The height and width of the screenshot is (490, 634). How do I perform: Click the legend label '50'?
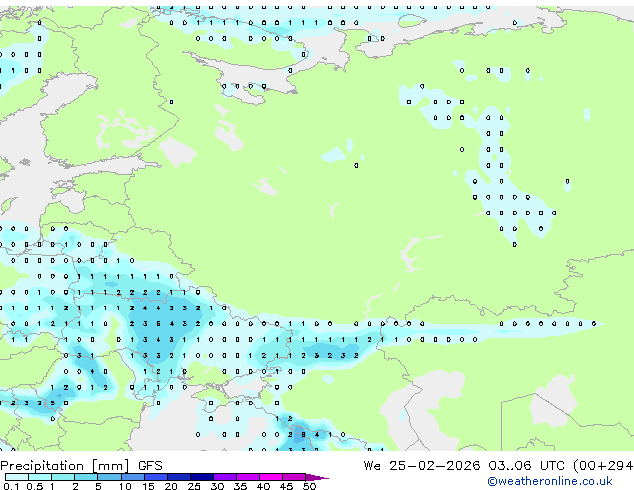(309, 486)
